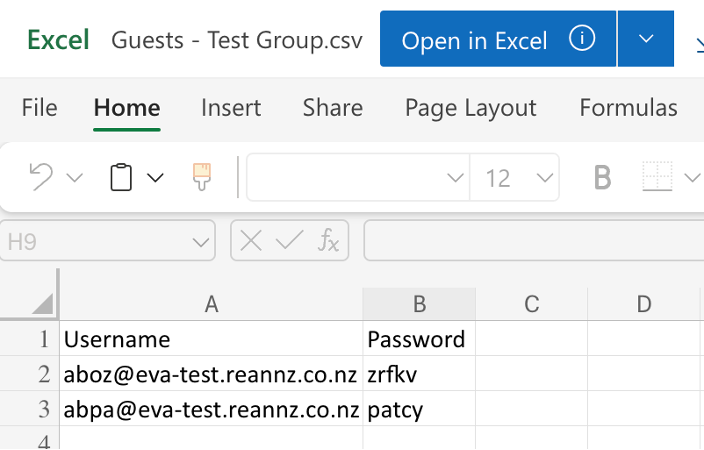The height and width of the screenshot is (450, 704).
Task: Click the Undo arrow icon
Action: point(41,178)
